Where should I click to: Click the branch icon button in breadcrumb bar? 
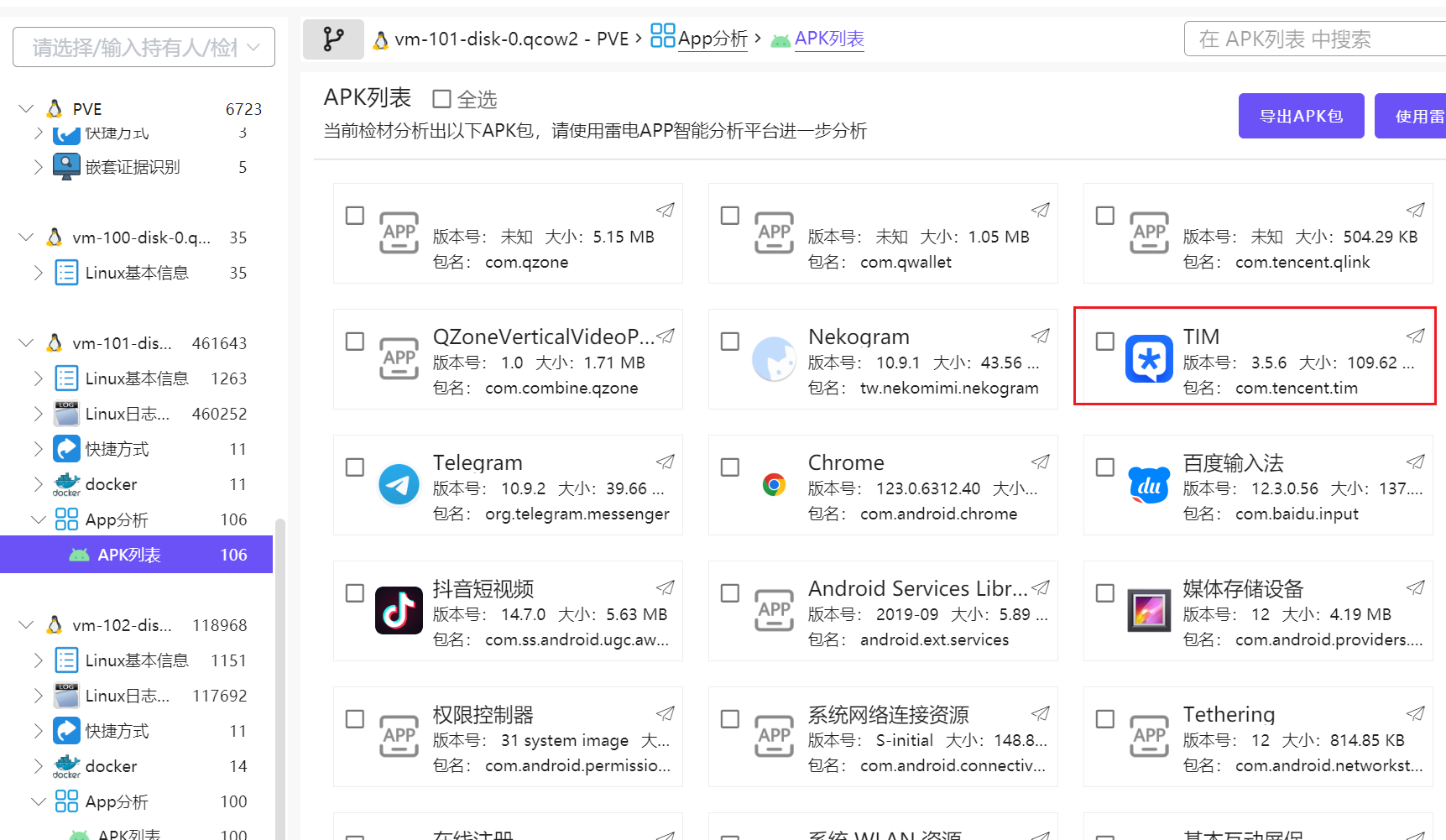point(333,39)
